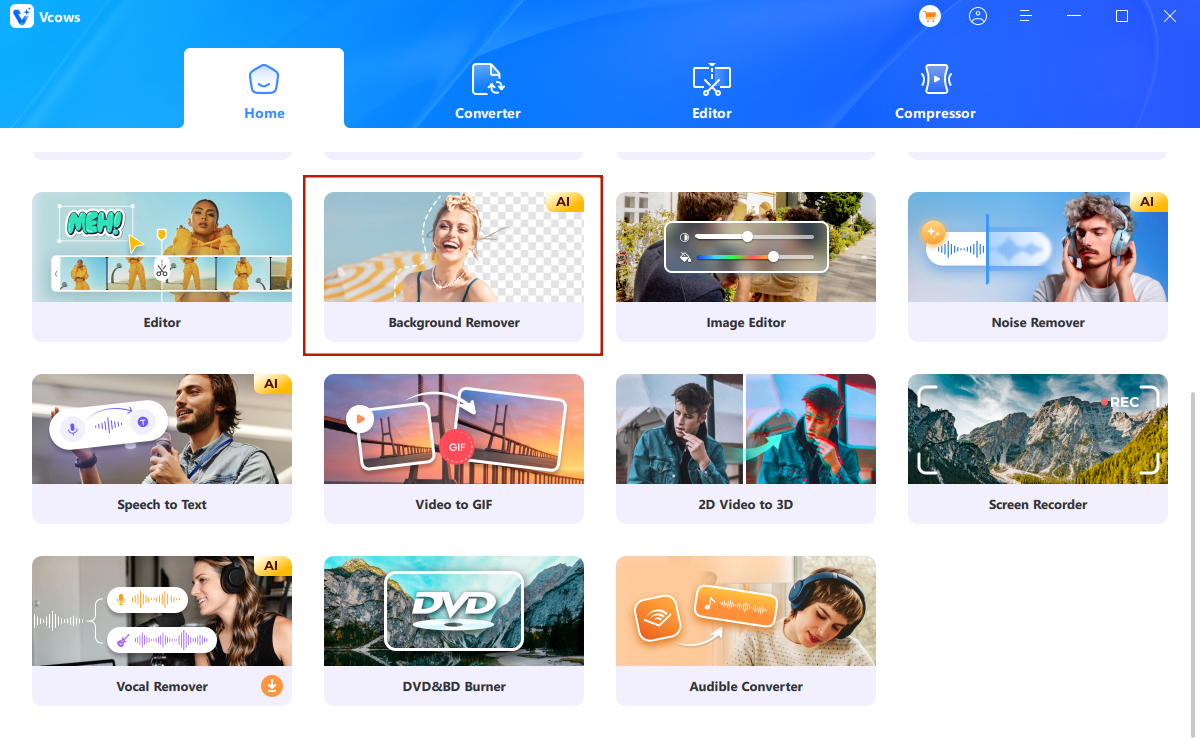Image resolution: width=1200 pixels, height=740 pixels.
Task: Open the shopping cart icon
Action: [930, 16]
